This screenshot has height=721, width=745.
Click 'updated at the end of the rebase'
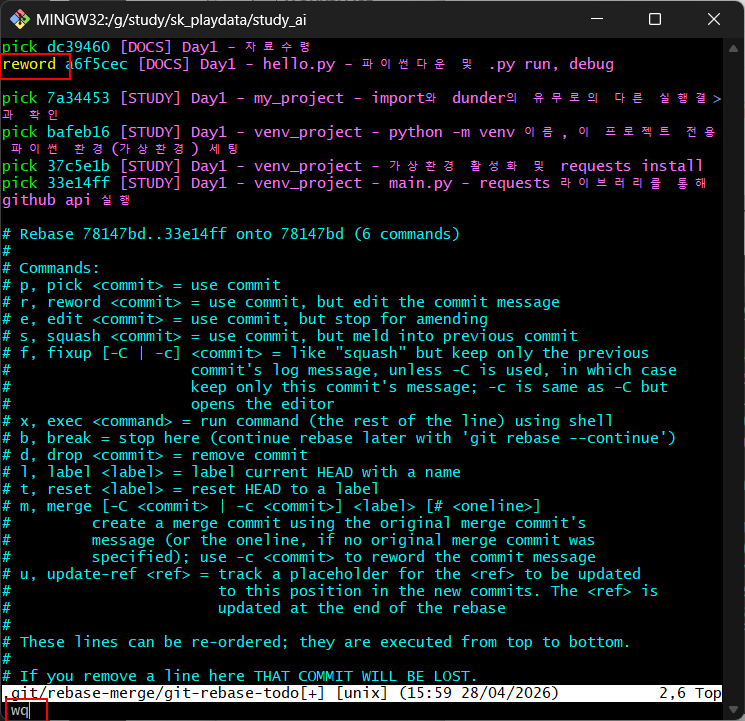point(362,608)
